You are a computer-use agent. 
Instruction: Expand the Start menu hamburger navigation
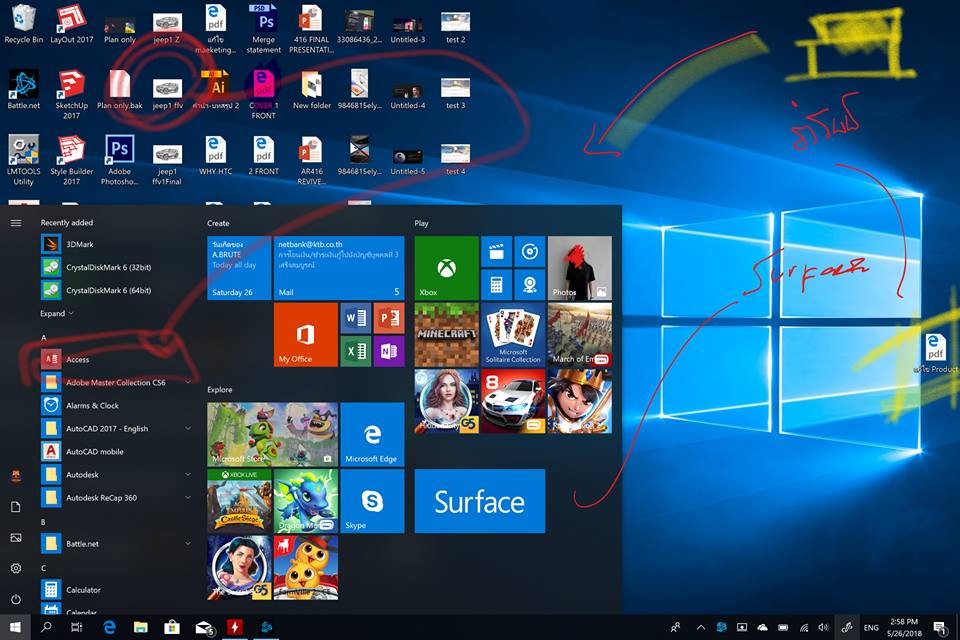[x=16, y=223]
